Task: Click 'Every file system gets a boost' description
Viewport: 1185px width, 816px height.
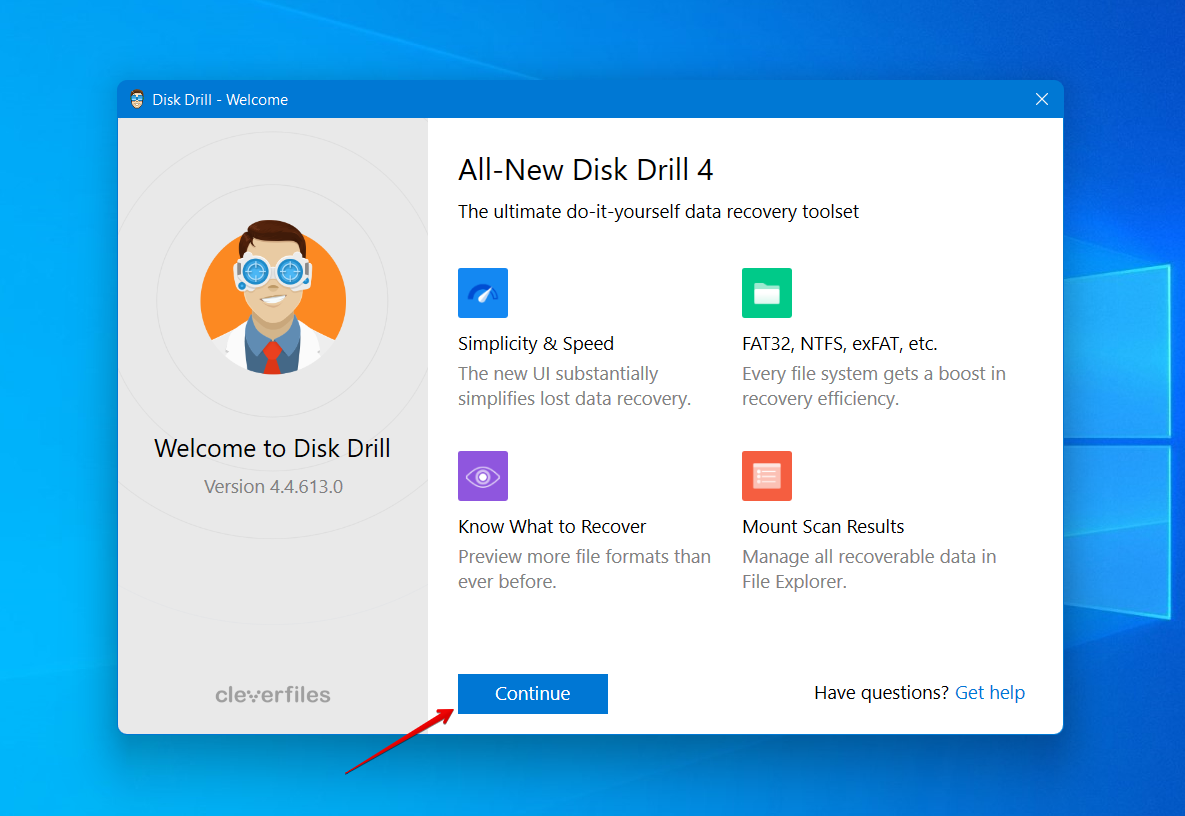Action: pyautogui.click(x=874, y=386)
